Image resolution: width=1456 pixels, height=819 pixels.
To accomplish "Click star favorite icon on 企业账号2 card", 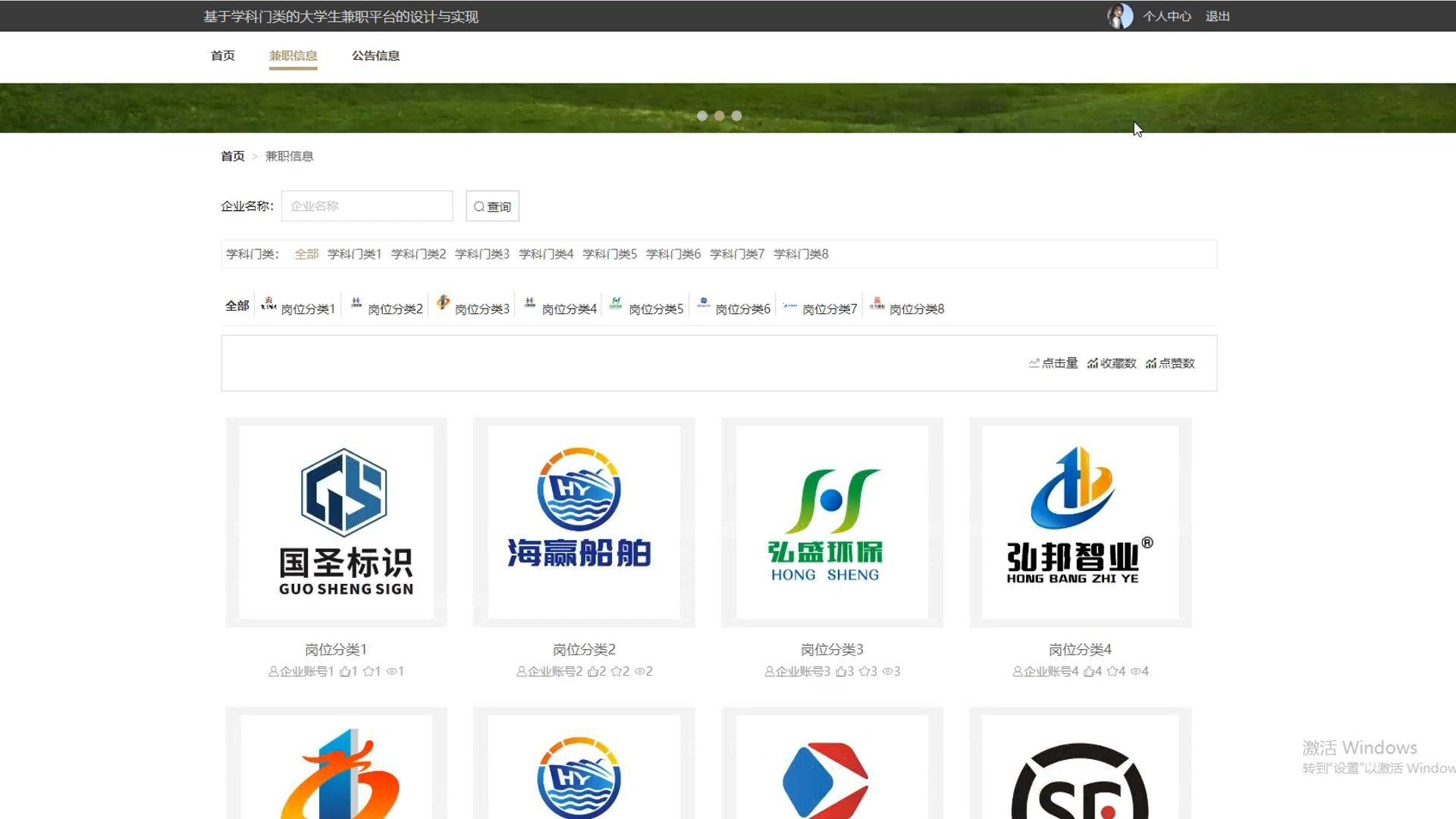I will pyautogui.click(x=616, y=671).
